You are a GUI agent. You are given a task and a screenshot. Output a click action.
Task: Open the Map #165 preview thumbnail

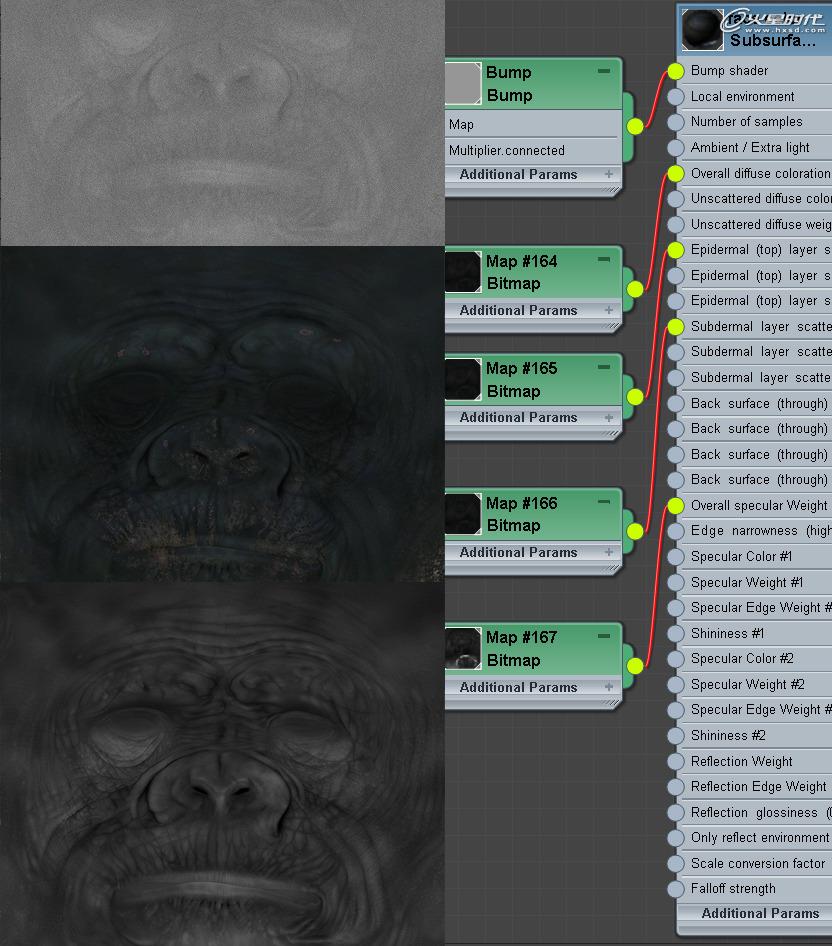coord(463,379)
